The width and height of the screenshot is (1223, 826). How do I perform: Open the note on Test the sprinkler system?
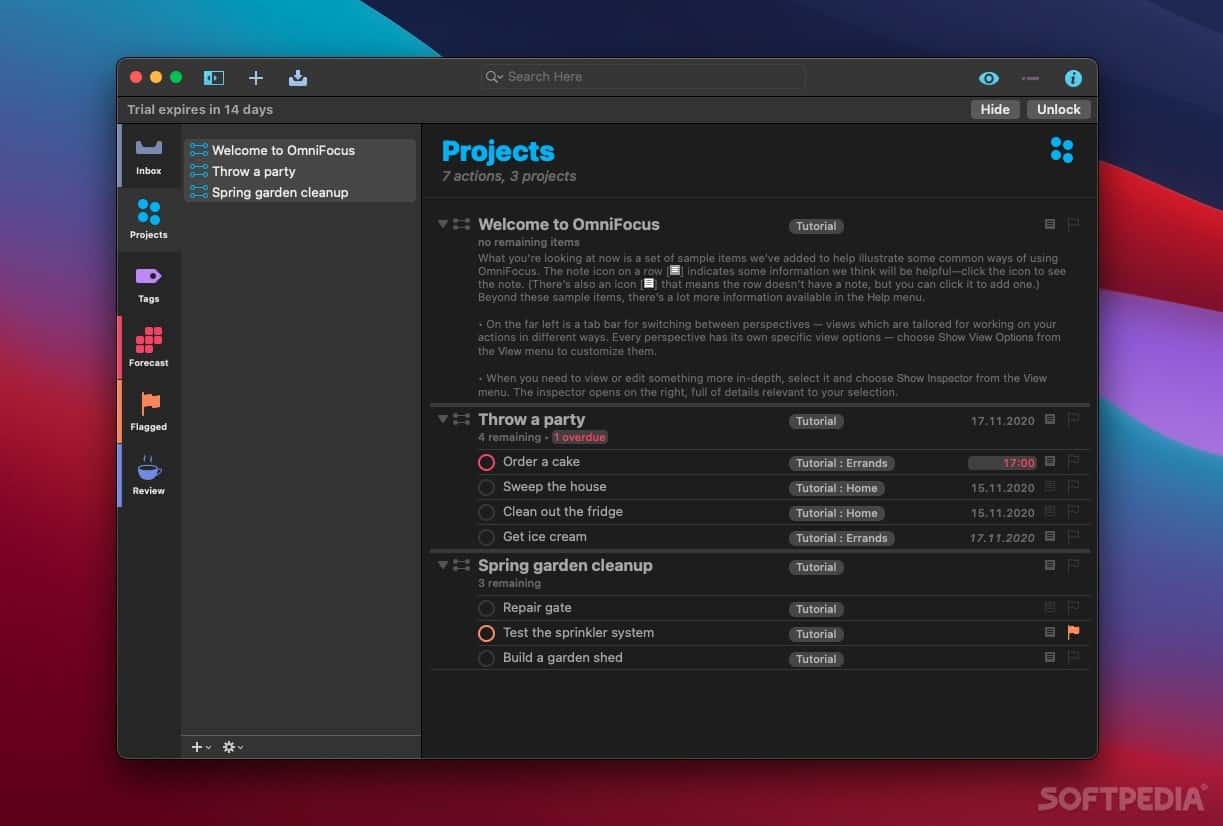(x=1050, y=632)
